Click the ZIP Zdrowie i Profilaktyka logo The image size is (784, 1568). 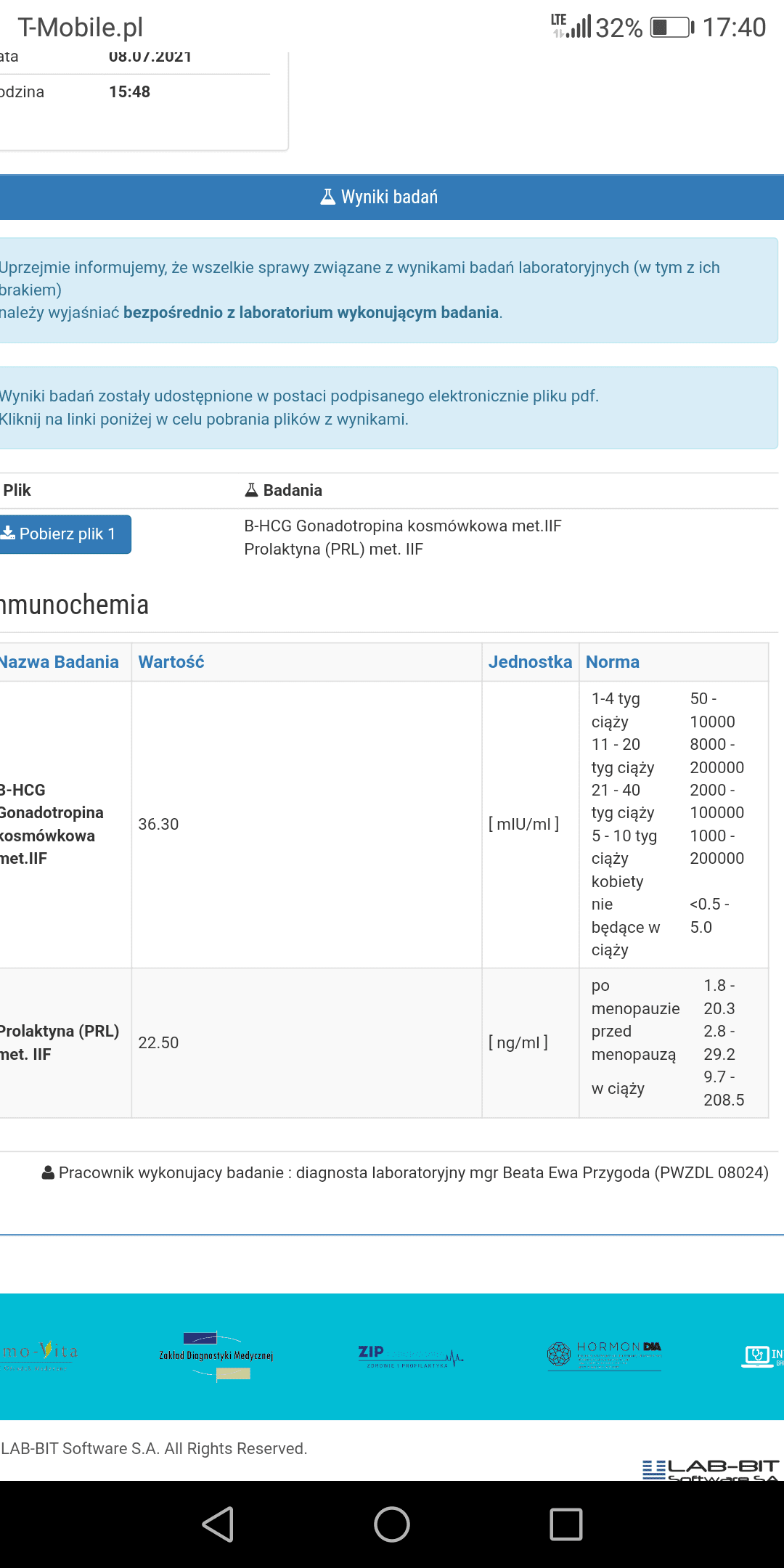[x=410, y=1355]
